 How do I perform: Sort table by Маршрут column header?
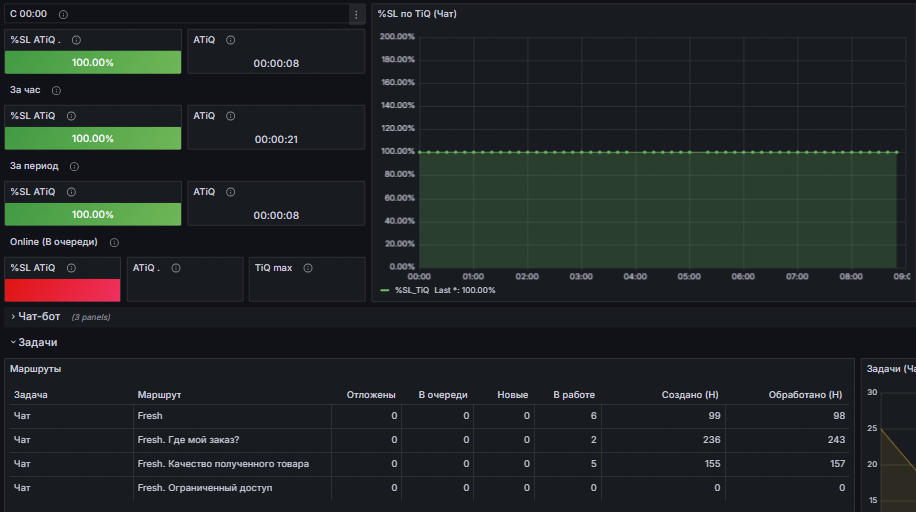pyautogui.click(x=159, y=395)
